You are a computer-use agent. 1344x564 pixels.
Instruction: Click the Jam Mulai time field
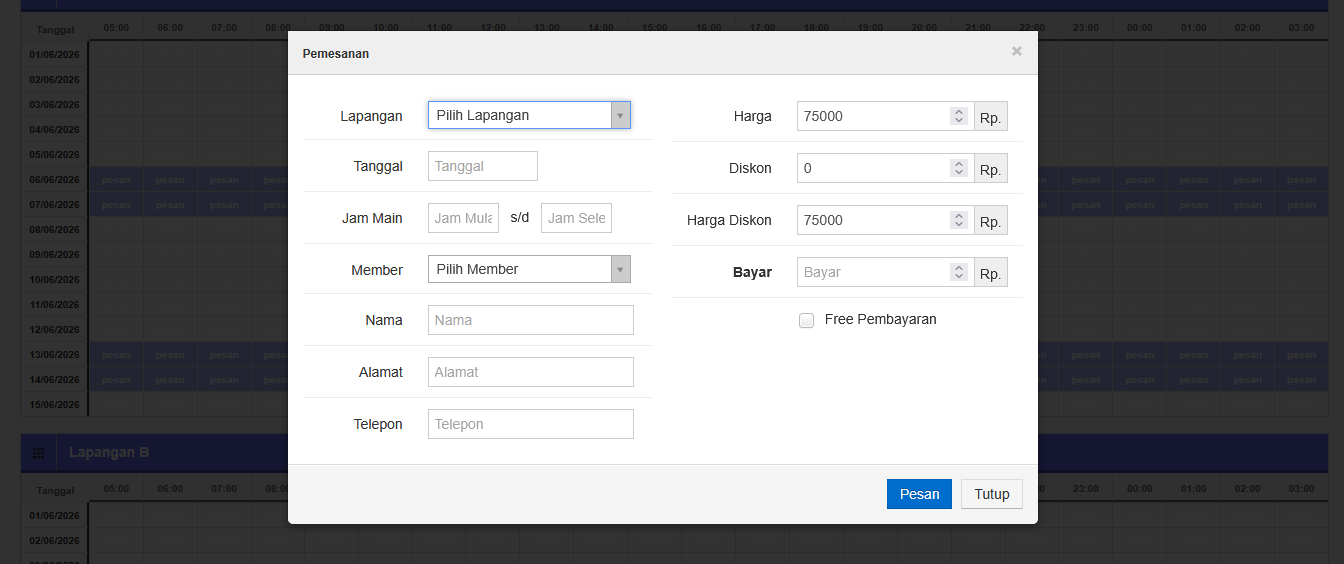pos(463,218)
